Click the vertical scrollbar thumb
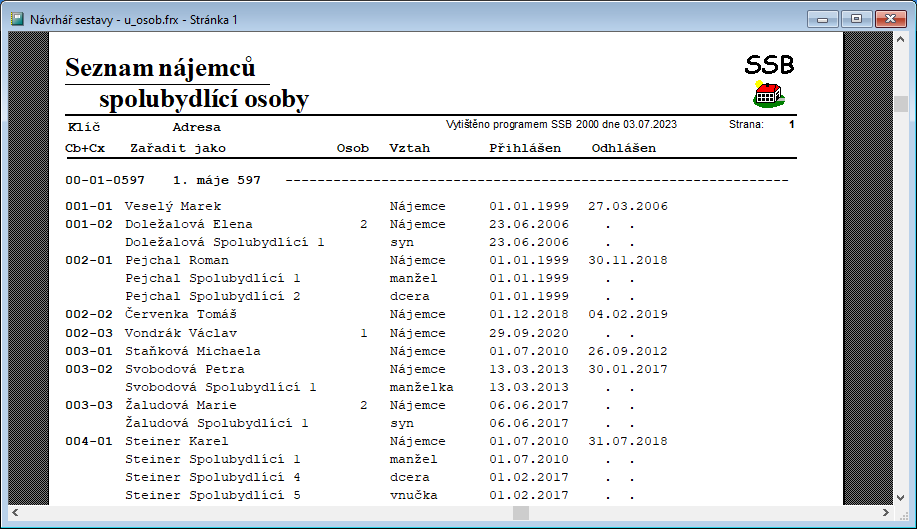The height and width of the screenshot is (529, 917). 900,104
